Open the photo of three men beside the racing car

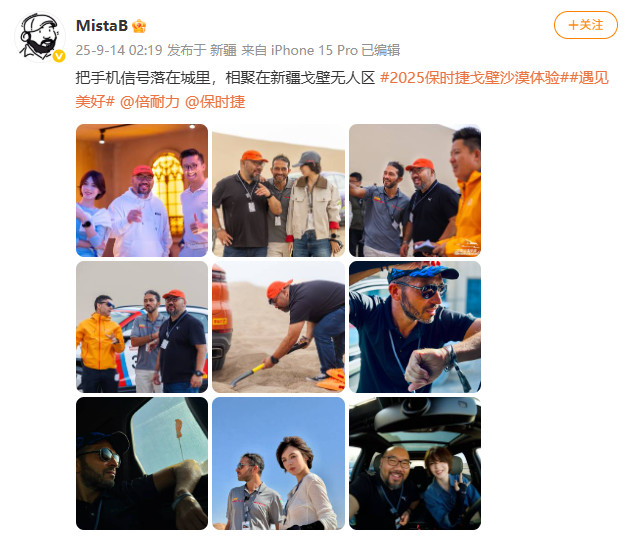142,327
